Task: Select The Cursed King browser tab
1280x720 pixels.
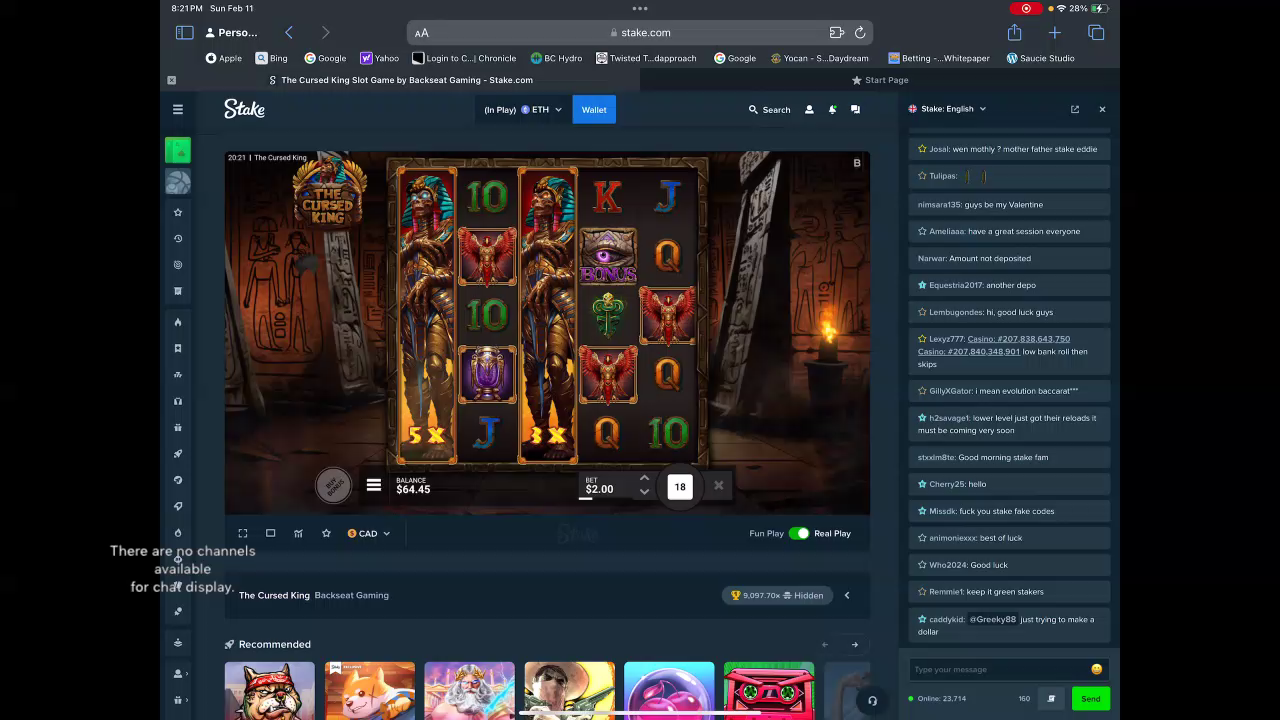Action: [x=400, y=80]
